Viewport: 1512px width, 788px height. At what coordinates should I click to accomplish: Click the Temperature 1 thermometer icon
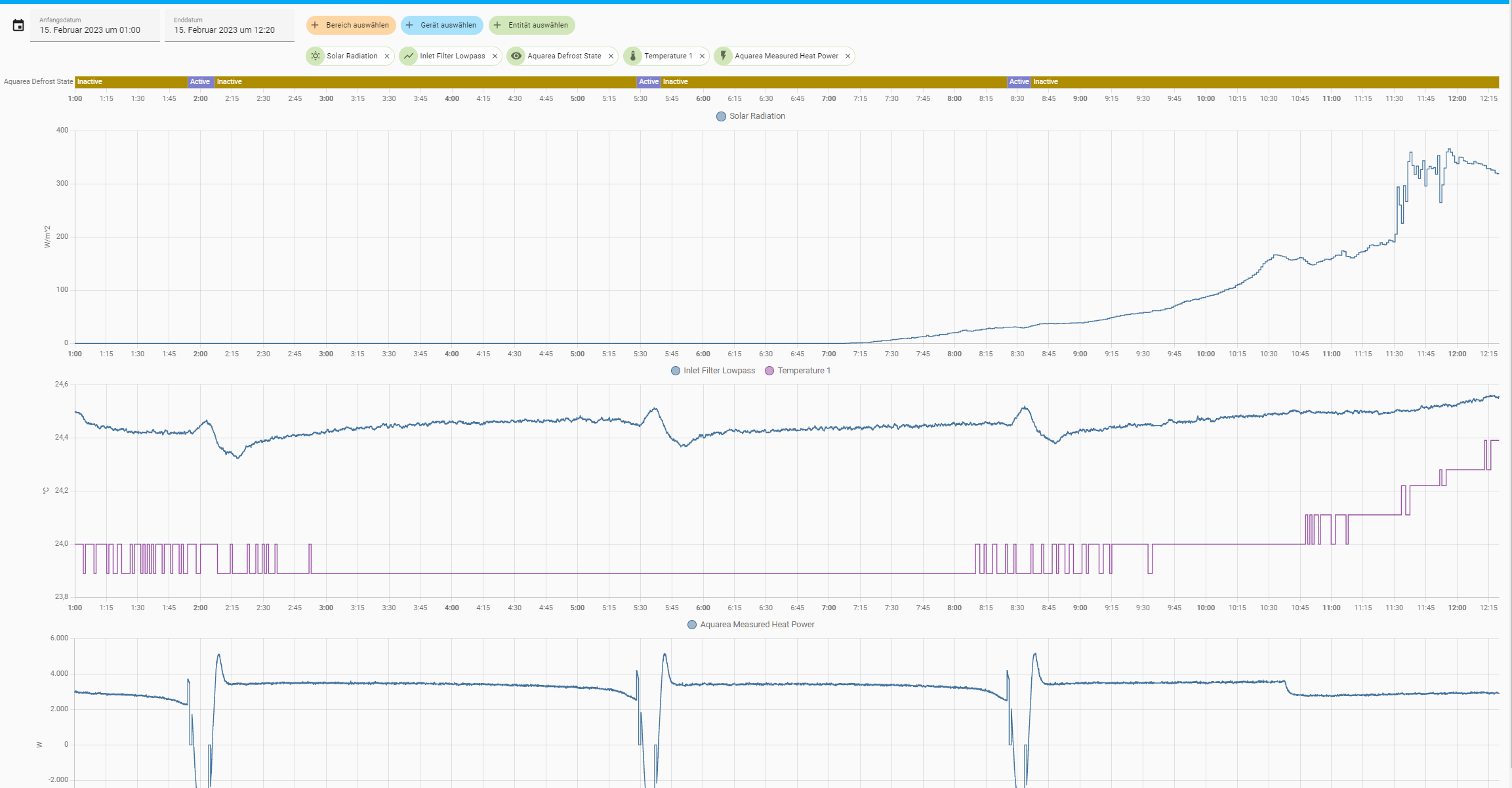633,56
